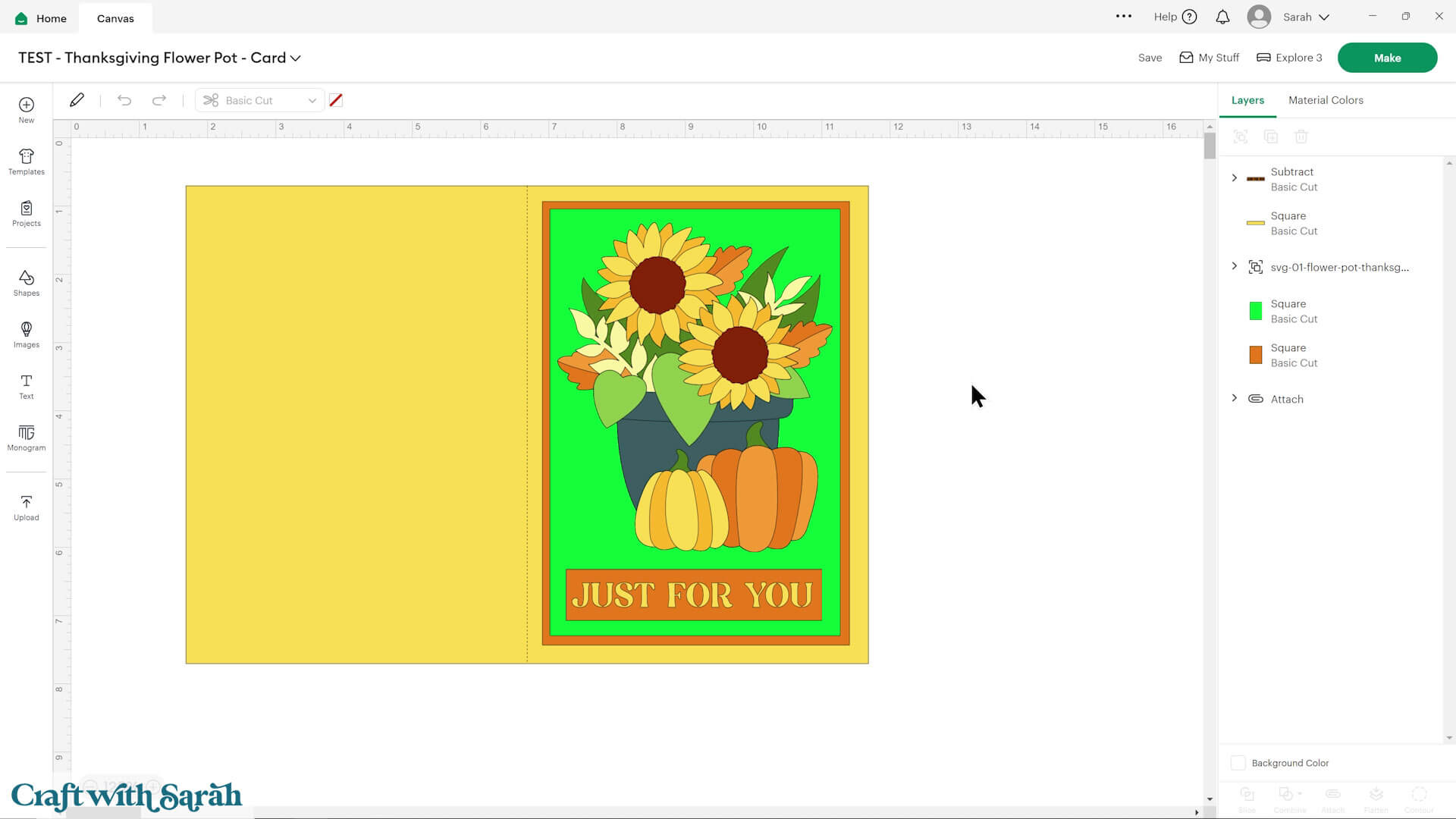Open the project title dropdown
The image size is (1456, 819).
296,58
